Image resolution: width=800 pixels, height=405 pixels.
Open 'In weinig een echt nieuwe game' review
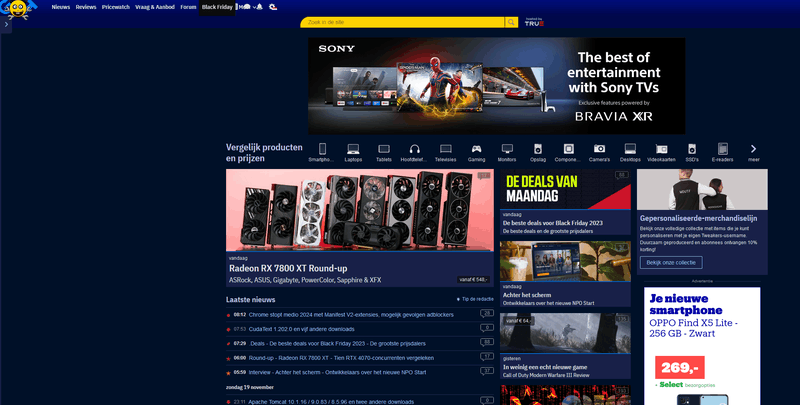(545, 367)
